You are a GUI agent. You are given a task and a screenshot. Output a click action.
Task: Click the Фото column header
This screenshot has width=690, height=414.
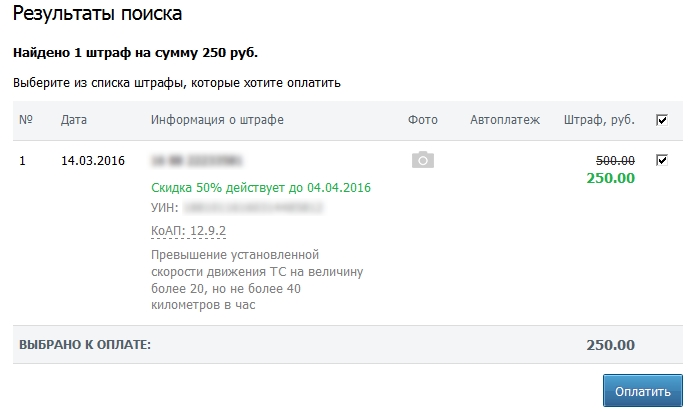coord(423,120)
